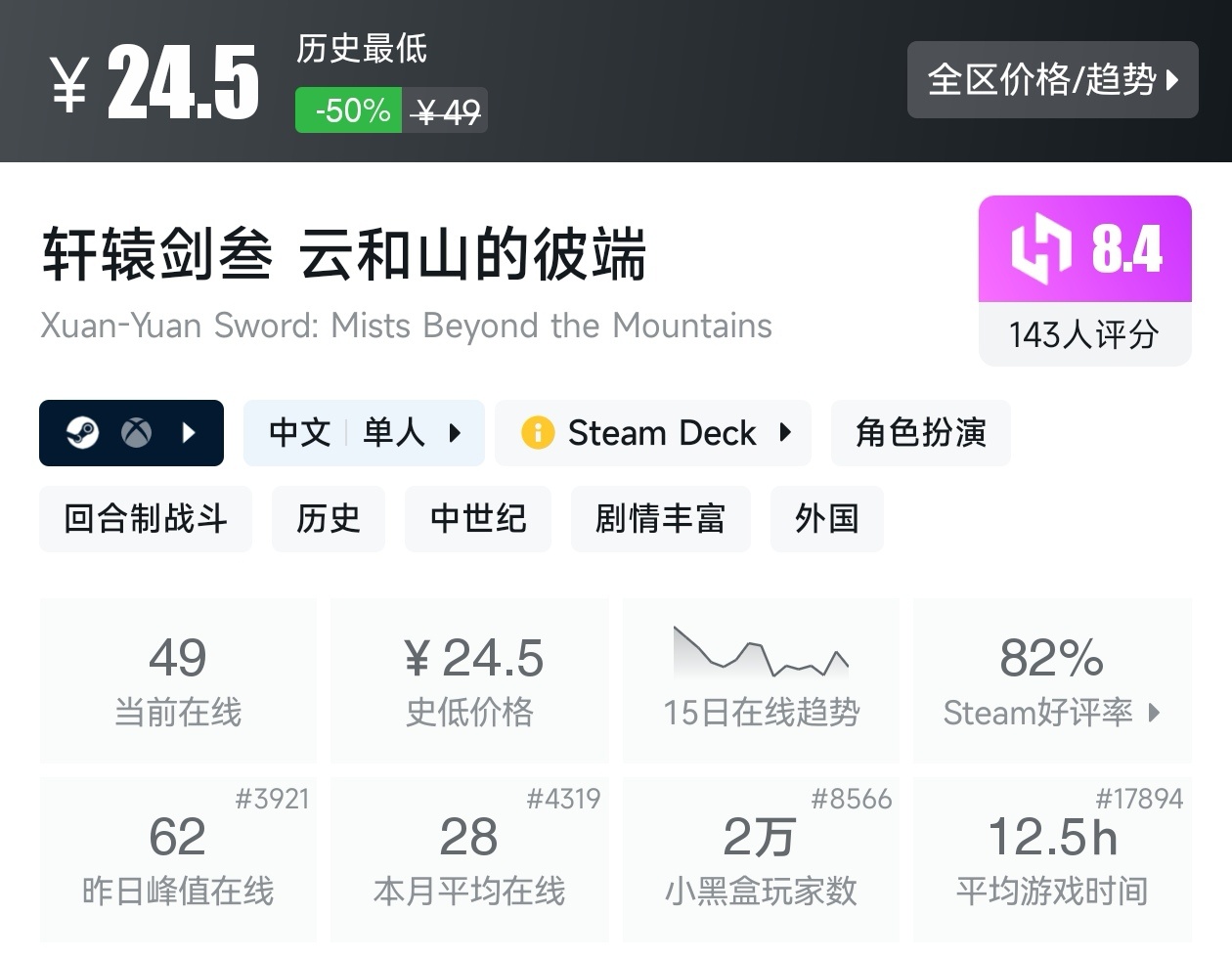Select the 外国 tag
The image size is (1232, 958).
click(826, 518)
